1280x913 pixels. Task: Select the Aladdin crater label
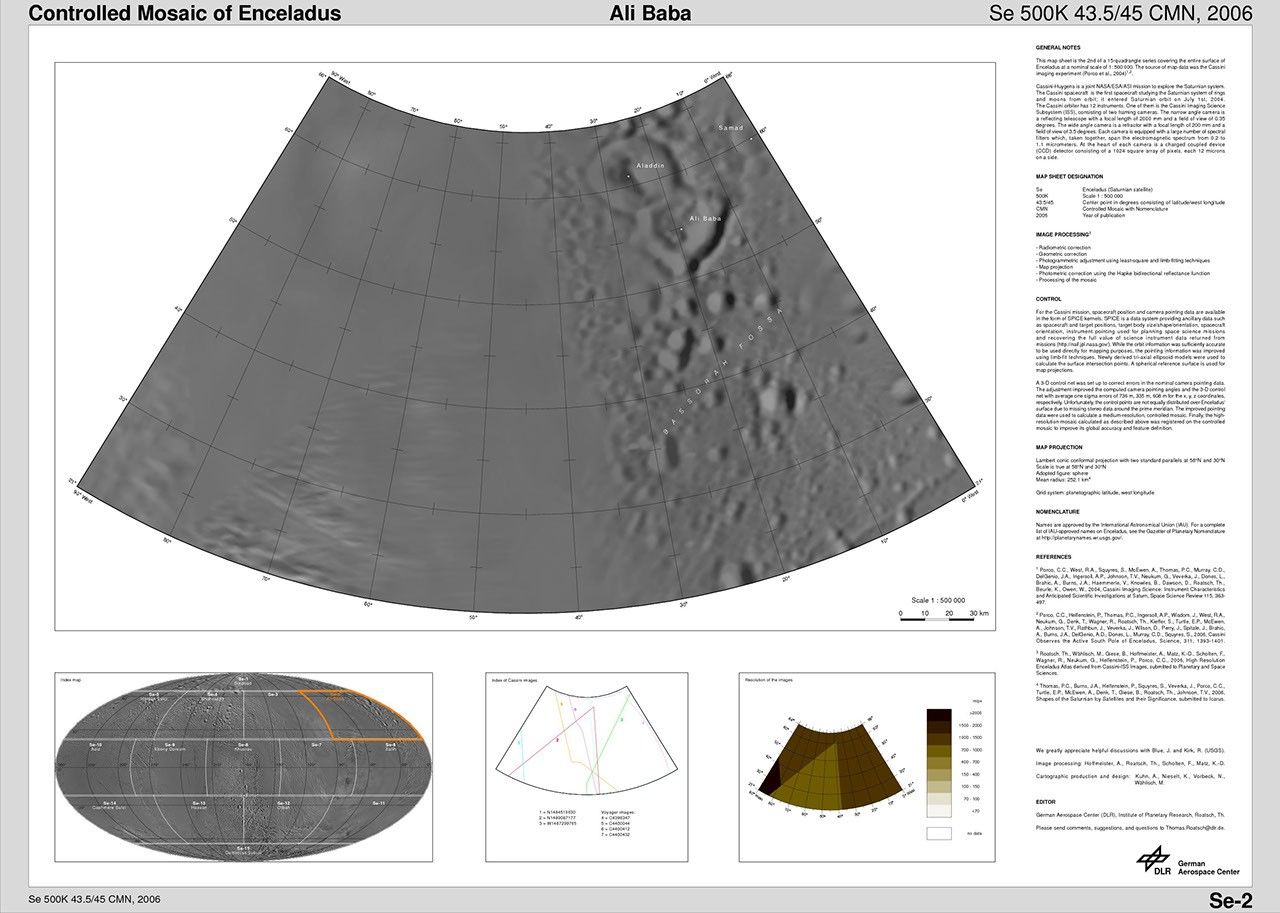[650, 165]
